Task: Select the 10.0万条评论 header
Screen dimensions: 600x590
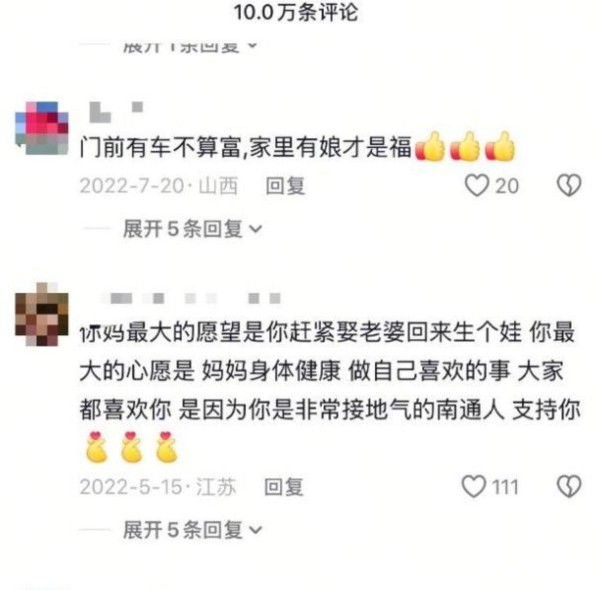Action: pyautogui.click(x=296, y=12)
